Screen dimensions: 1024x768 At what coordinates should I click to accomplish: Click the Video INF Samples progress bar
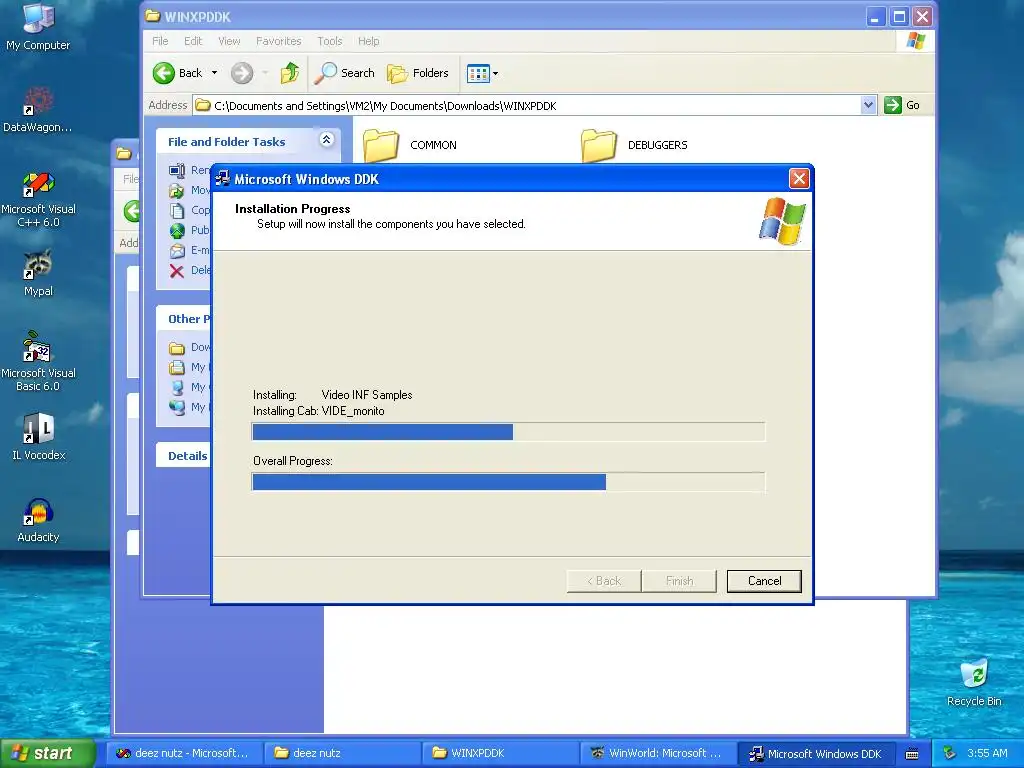pyautogui.click(x=508, y=432)
